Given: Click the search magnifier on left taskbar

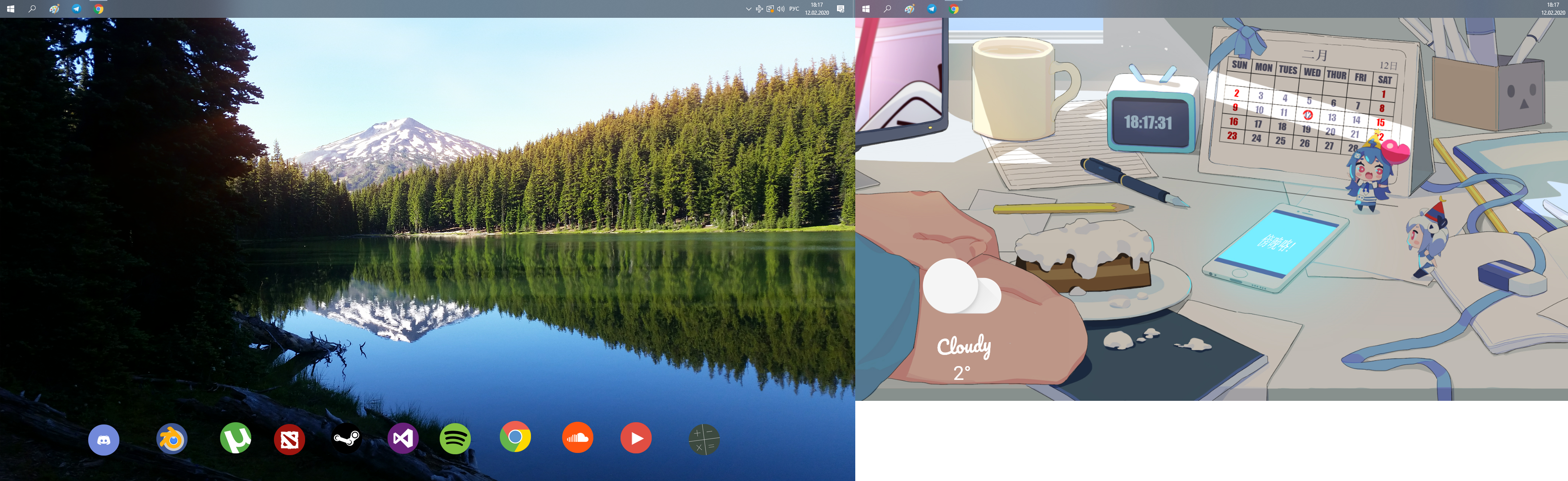Looking at the screenshot, I should pyautogui.click(x=32, y=8).
